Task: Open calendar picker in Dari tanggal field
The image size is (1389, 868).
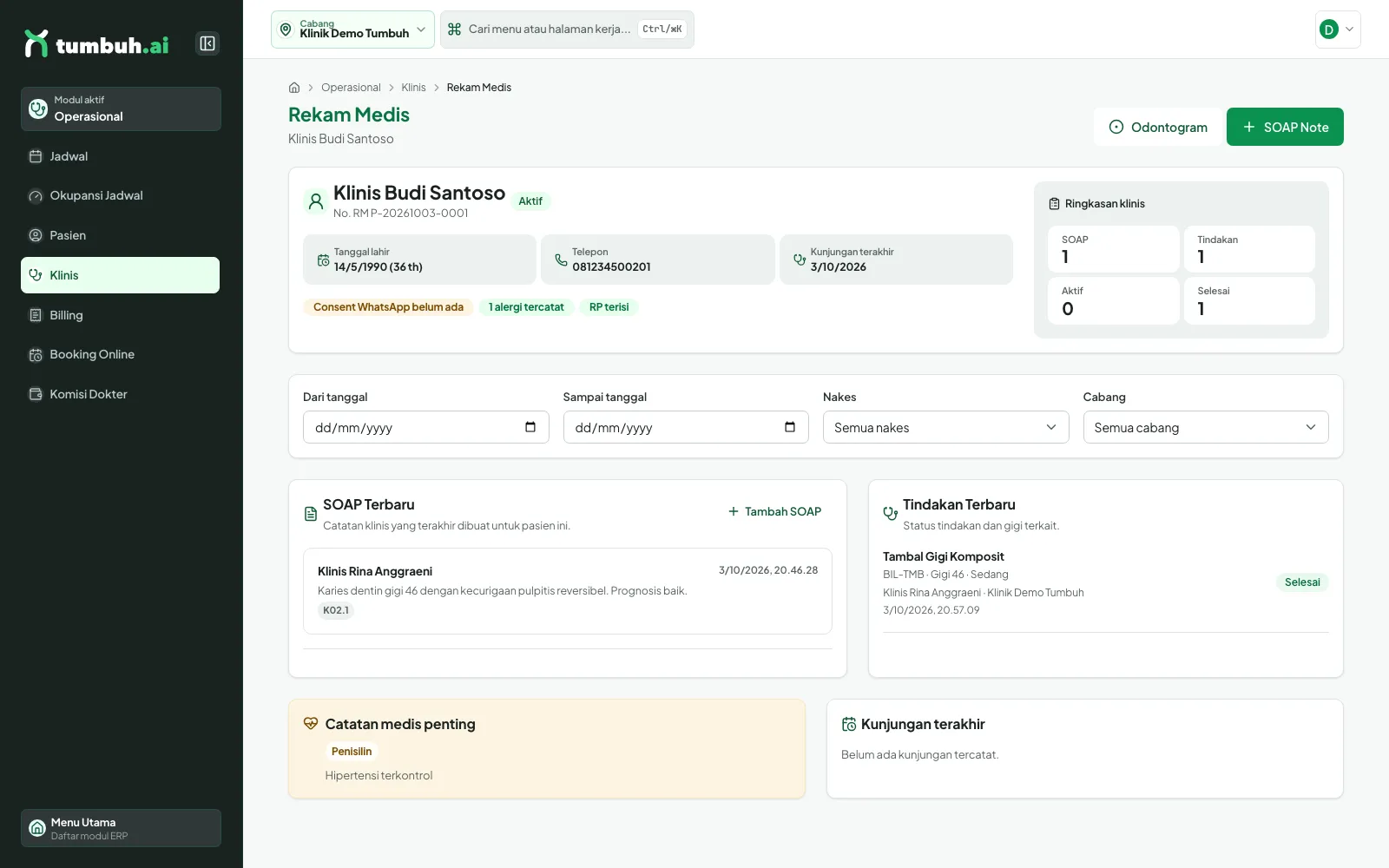Action: (x=530, y=427)
